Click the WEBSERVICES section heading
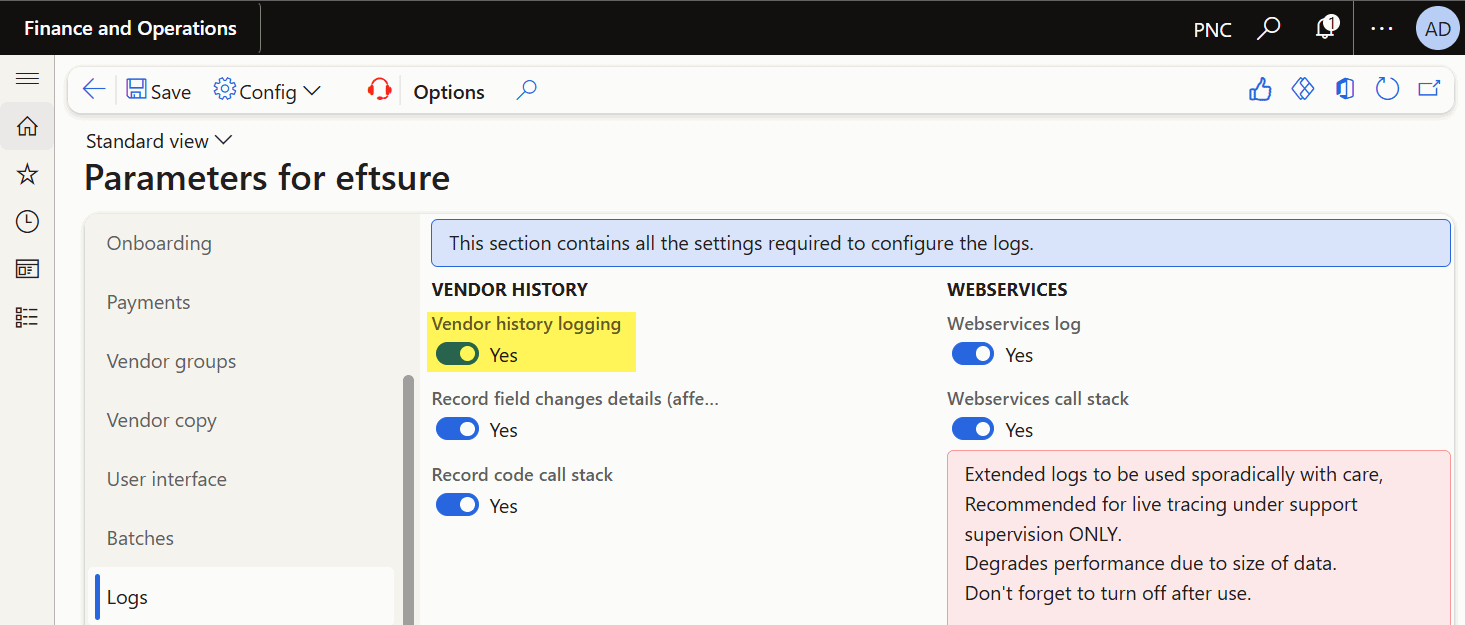Image resolution: width=1465 pixels, height=625 pixels. [x=1007, y=290]
